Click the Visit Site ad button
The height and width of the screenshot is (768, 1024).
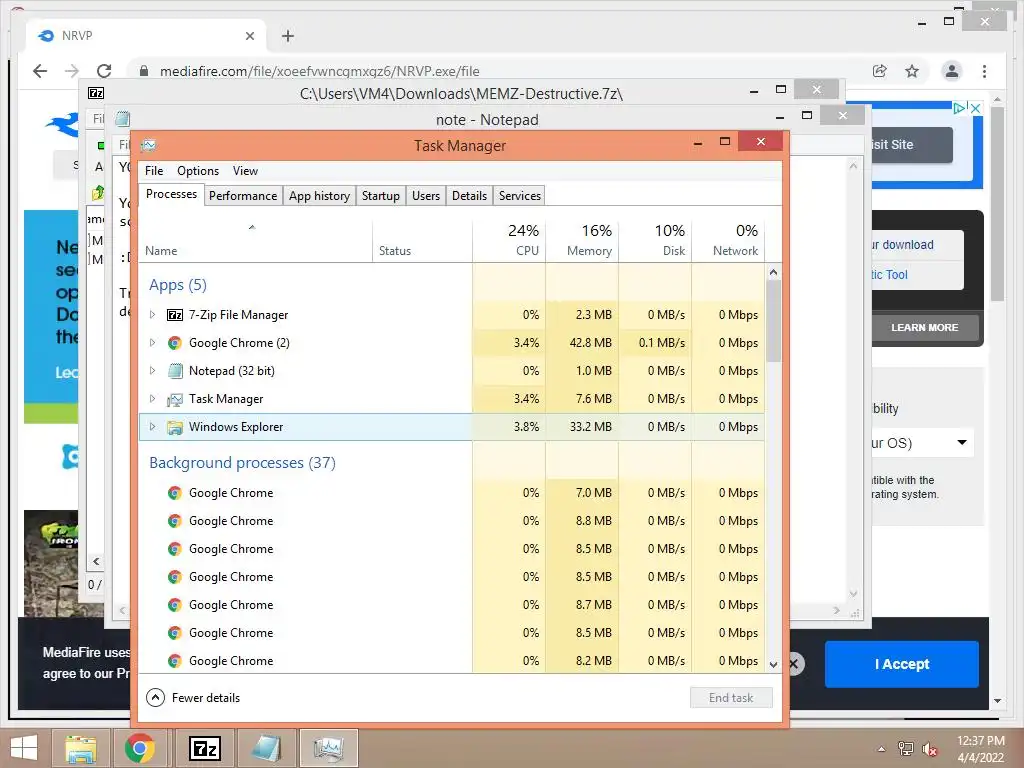click(912, 145)
